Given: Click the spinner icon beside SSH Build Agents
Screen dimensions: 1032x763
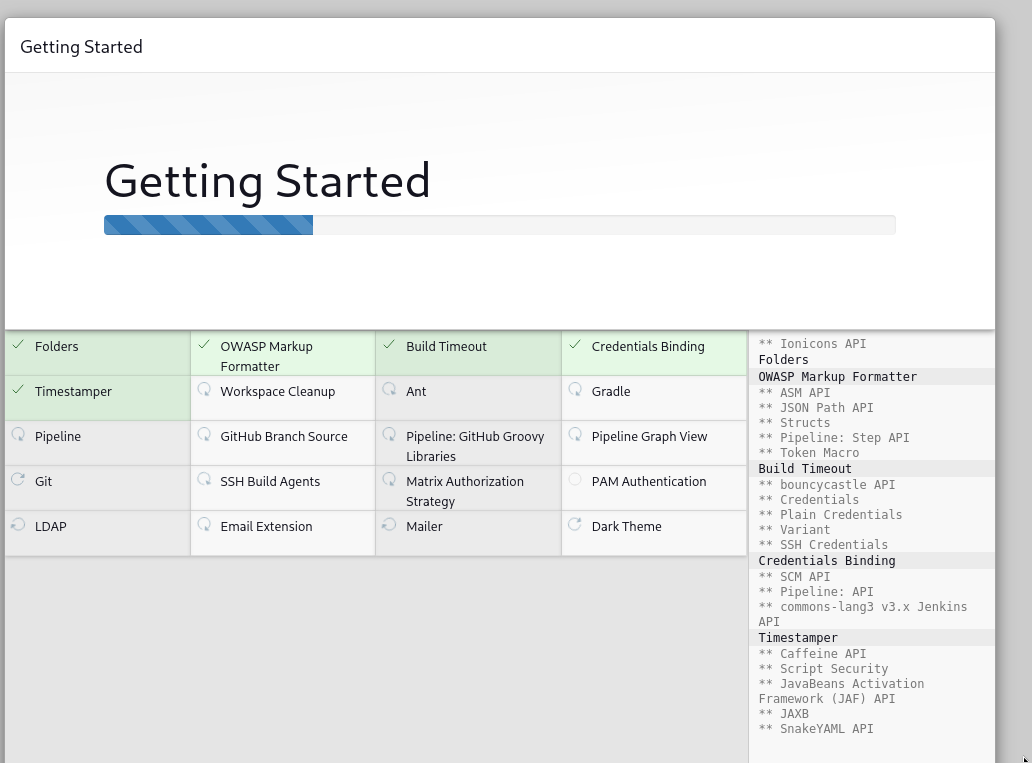Looking at the screenshot, I should [x=204, y=479].
